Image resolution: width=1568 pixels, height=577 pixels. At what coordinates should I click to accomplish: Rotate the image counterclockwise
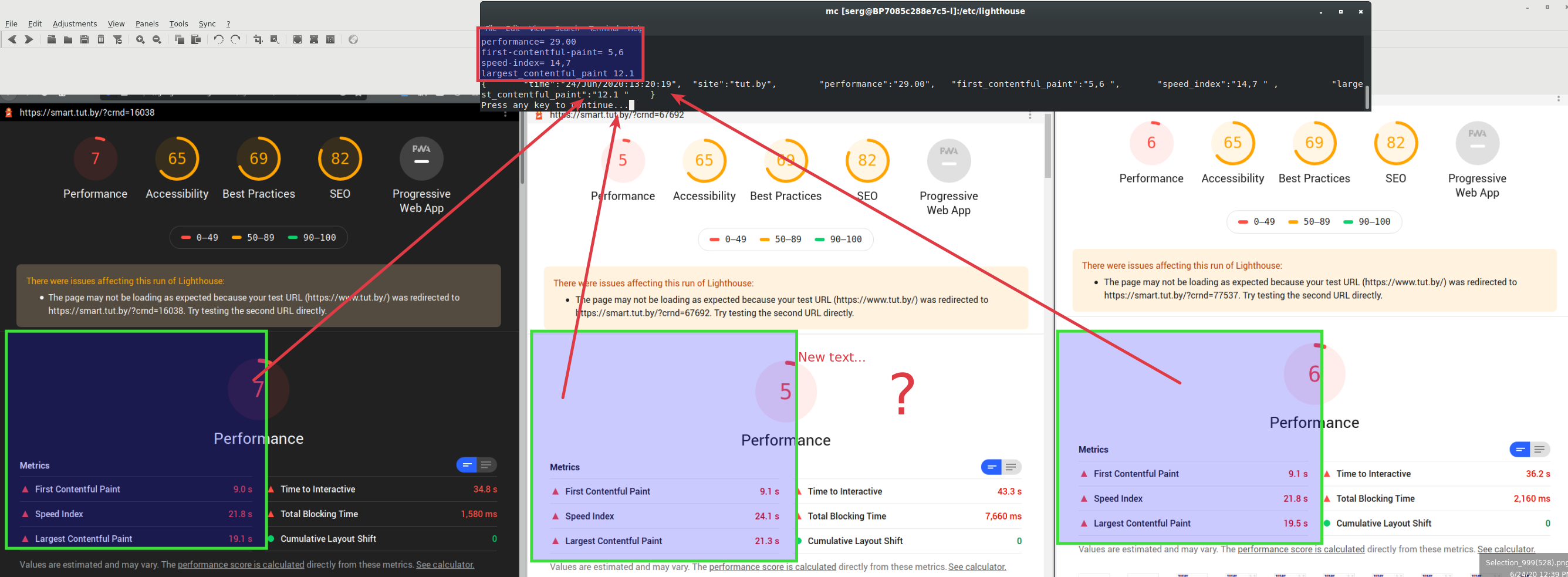coord(218,39)
